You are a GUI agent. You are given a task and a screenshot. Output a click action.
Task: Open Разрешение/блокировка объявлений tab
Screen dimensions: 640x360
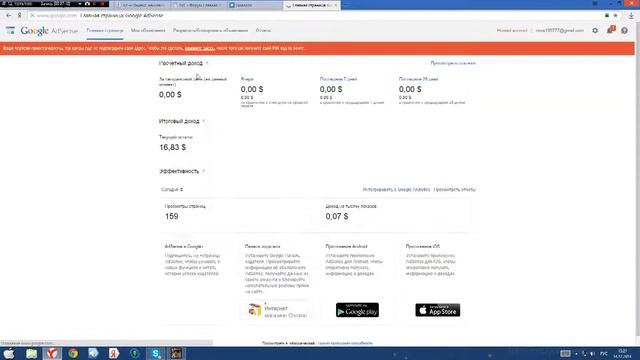[x=210, y=31]
